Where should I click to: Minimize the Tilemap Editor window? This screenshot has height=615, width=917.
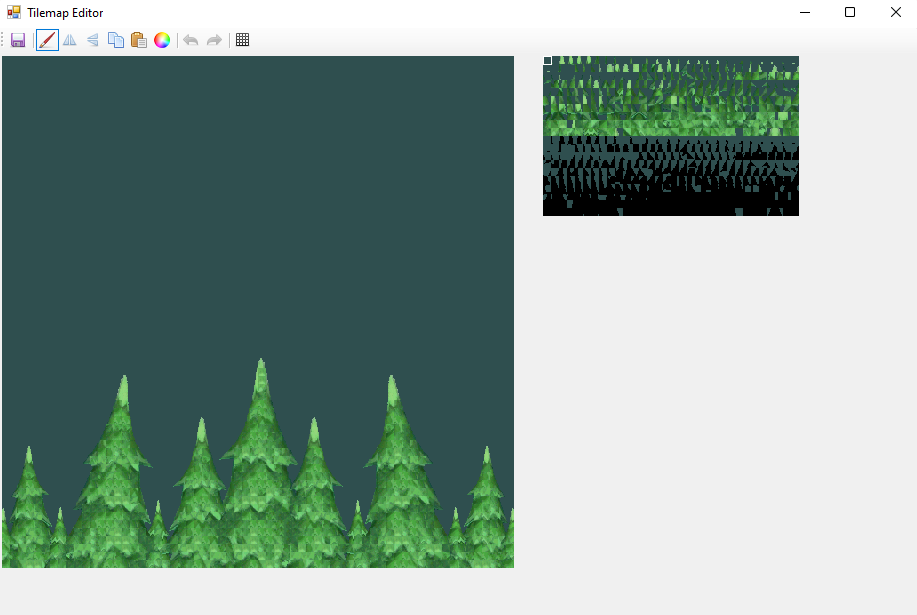[x=803, y=12]
